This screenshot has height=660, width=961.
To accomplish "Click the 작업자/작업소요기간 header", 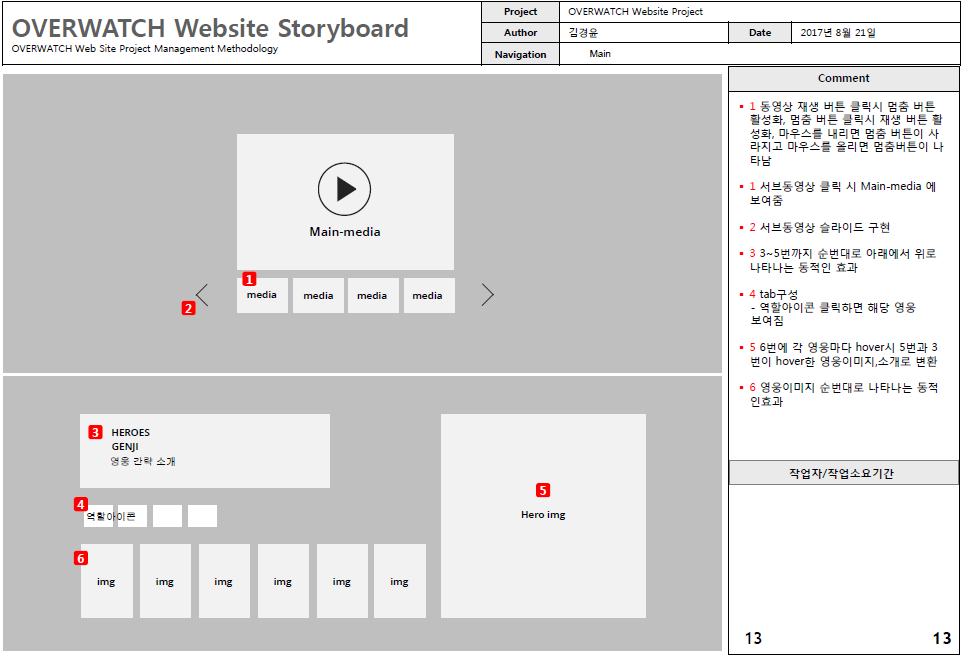I will click(x=843, y=473).
